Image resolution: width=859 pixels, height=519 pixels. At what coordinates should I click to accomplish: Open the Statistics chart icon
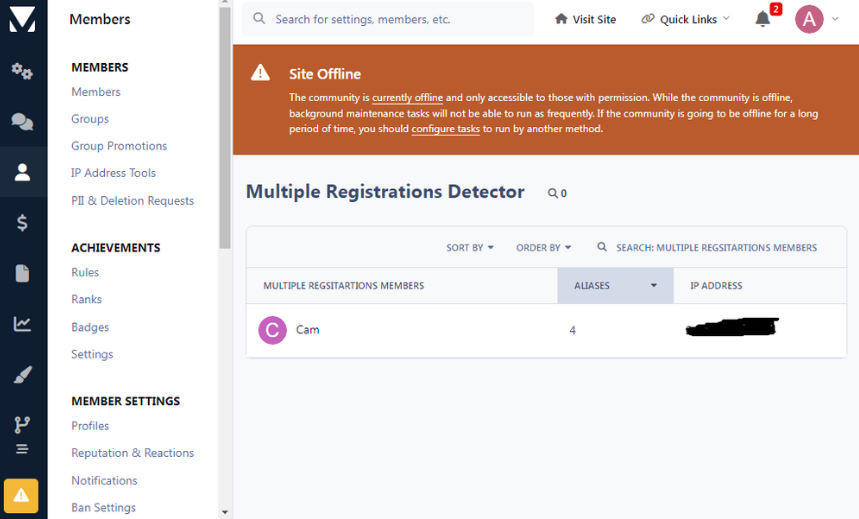(22, 324)
